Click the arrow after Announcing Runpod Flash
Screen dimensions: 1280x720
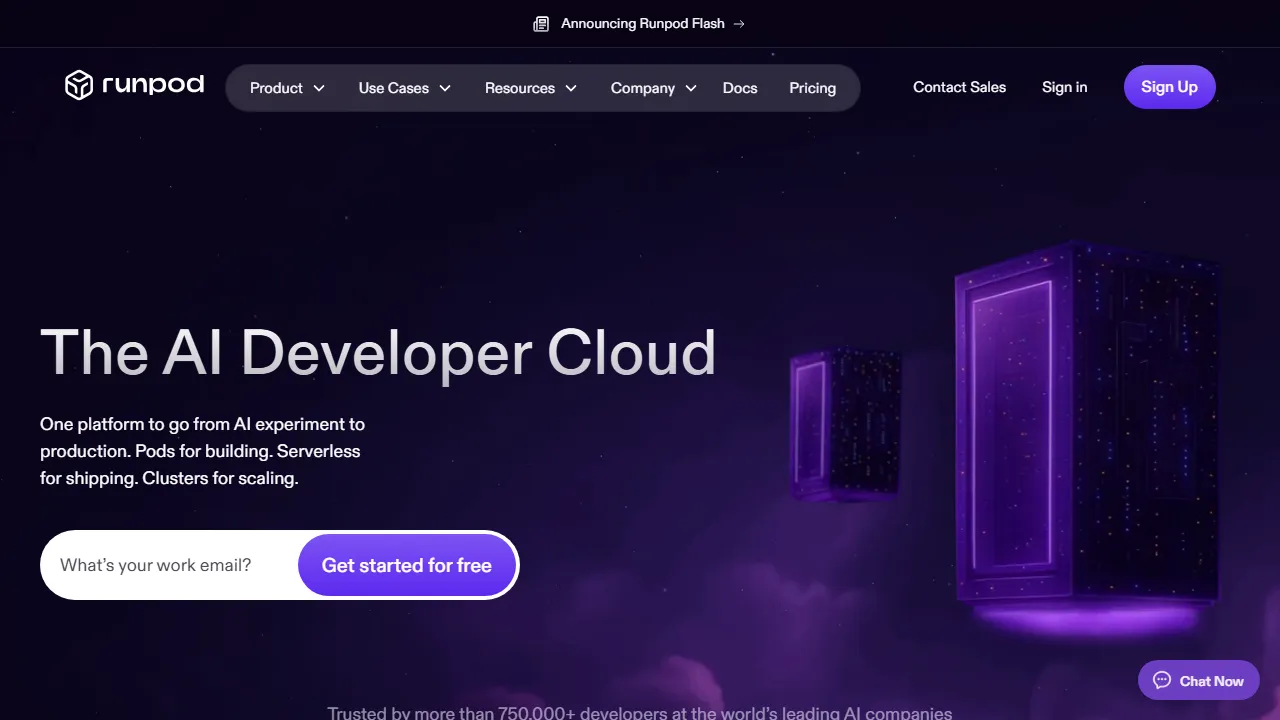pyautogui.click(x=739, y=24)
